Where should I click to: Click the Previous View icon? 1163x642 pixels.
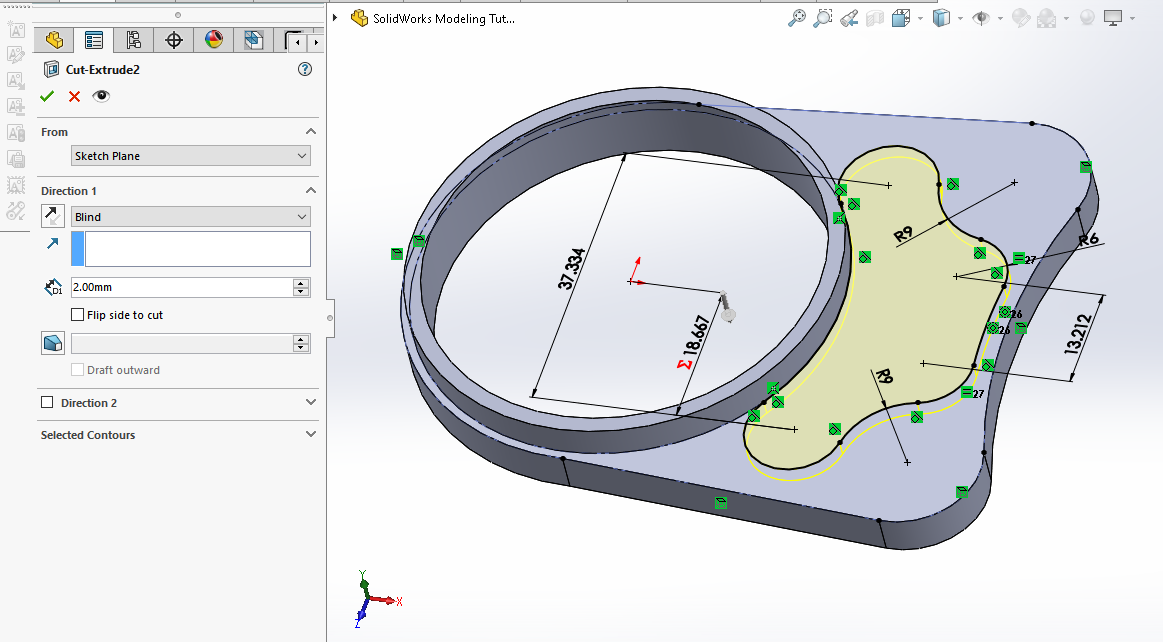click(x=849, y=18)
